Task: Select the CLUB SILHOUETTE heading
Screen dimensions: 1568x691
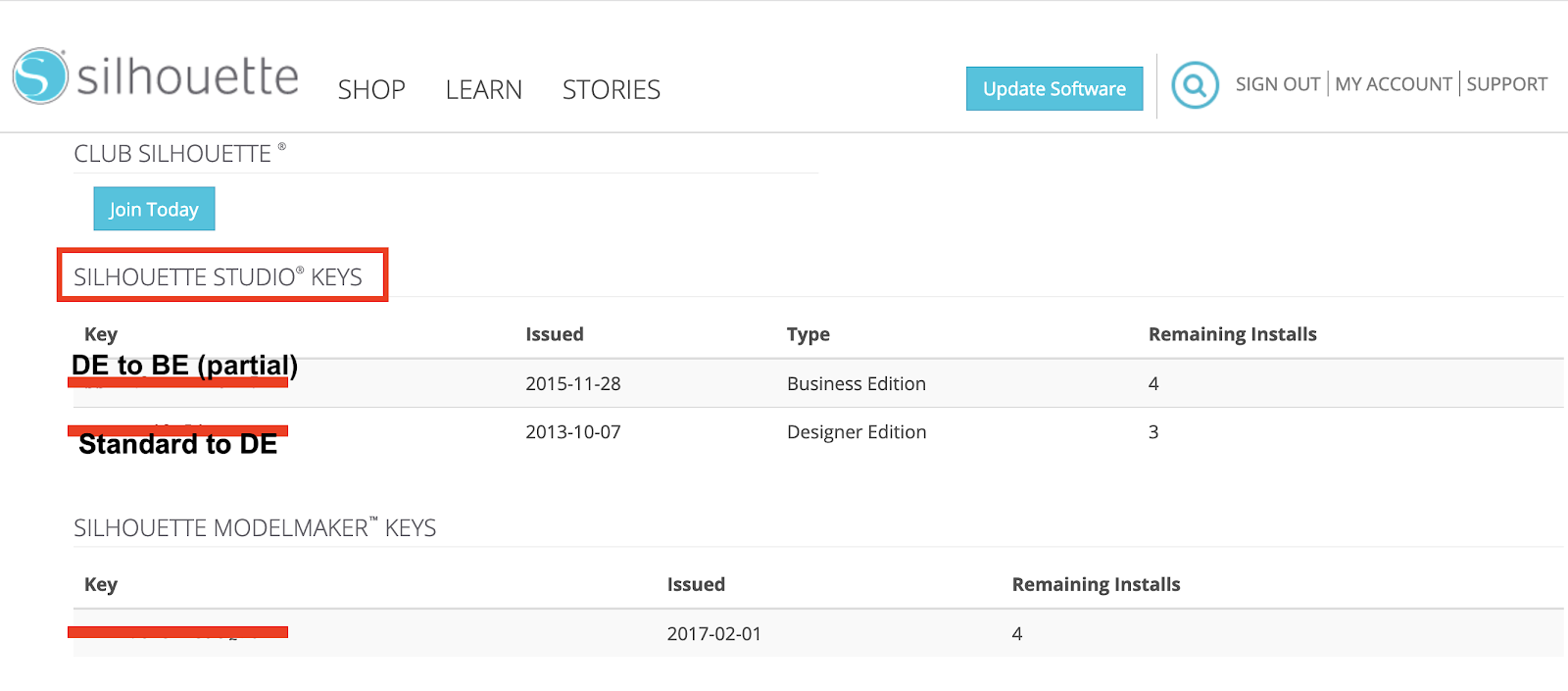Action: tap(180, 154)
